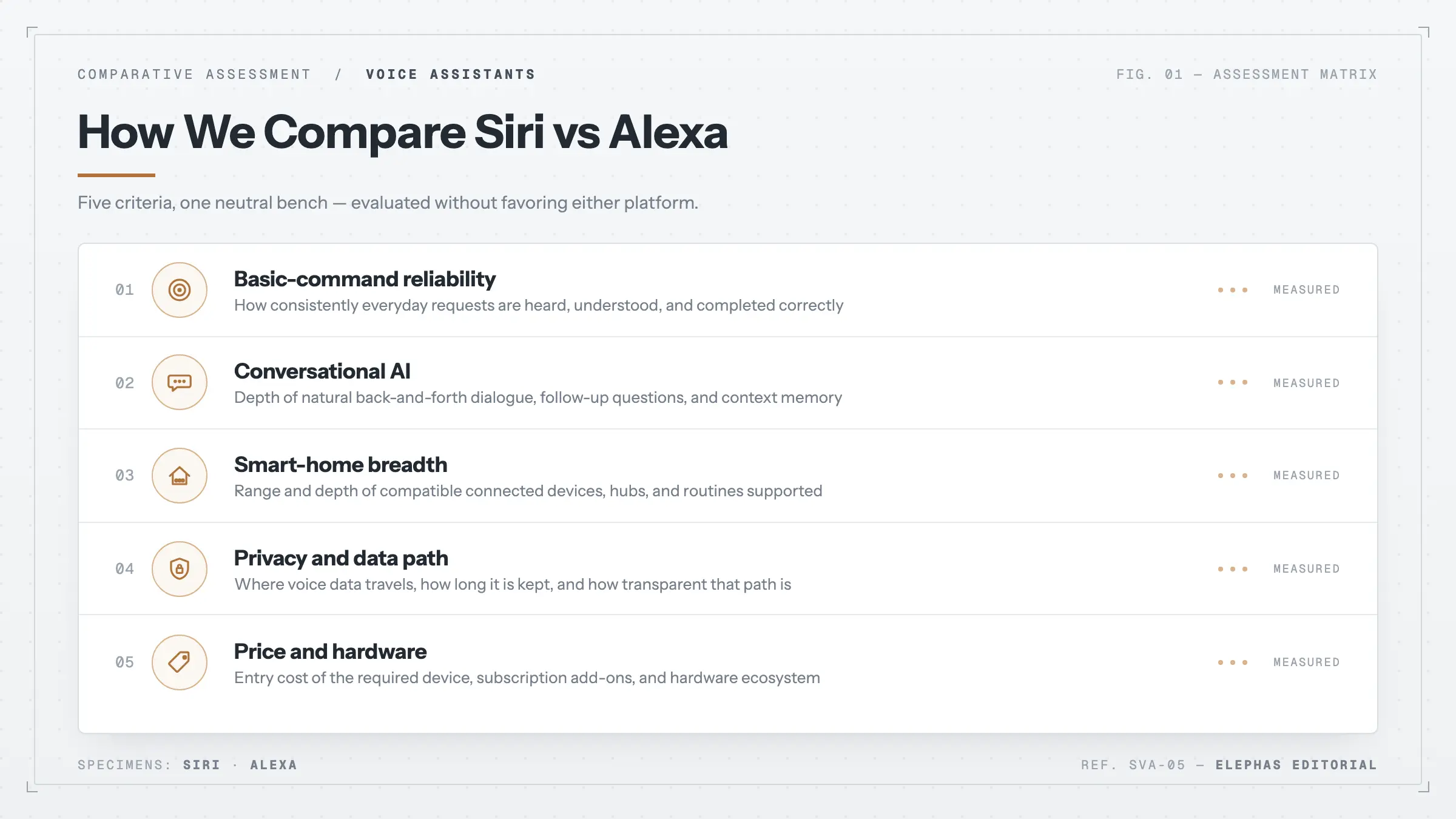Click the description 'Range and depth of compatible connected devices'
Image resolution: width=1456 pixels, height=819 pixels.
[x=528, y=491]
